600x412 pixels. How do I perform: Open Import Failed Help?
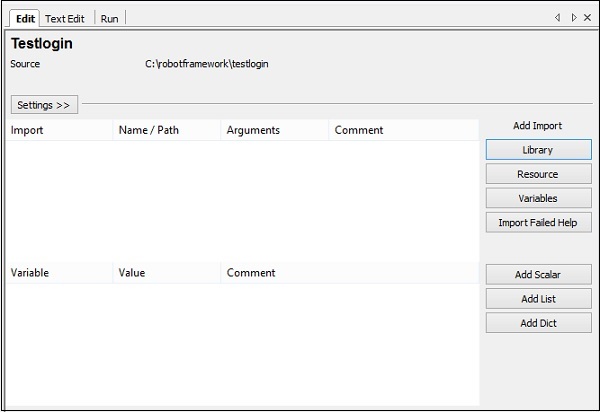tap(538, 222)
